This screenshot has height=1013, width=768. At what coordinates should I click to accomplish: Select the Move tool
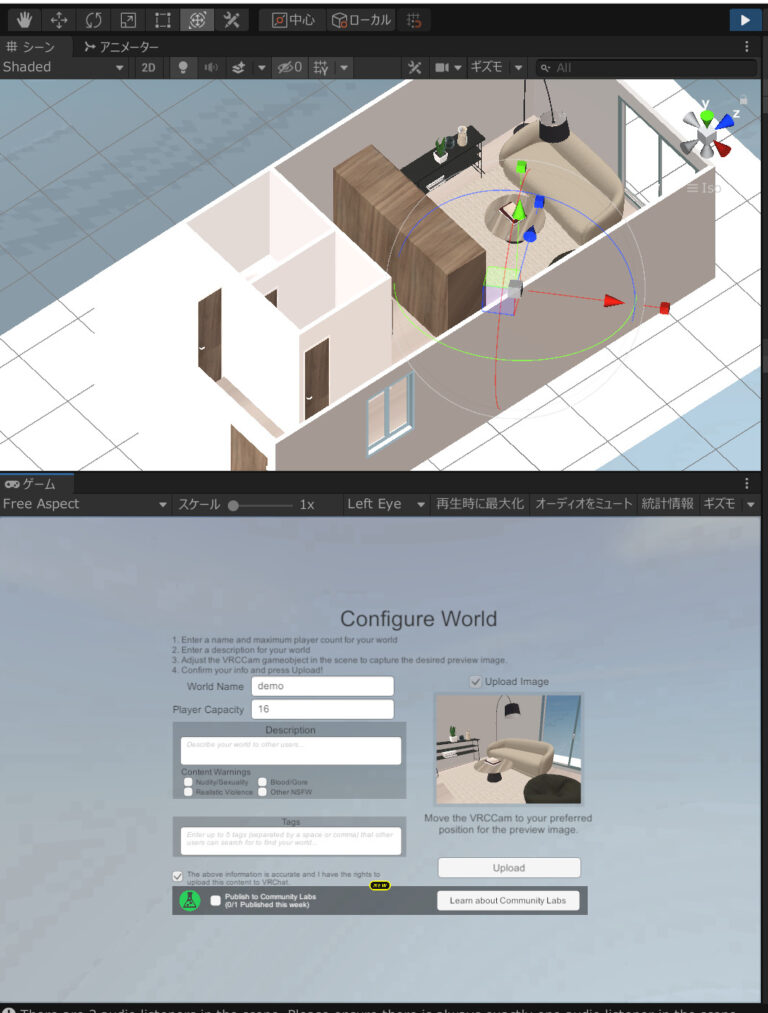point(58,19)
